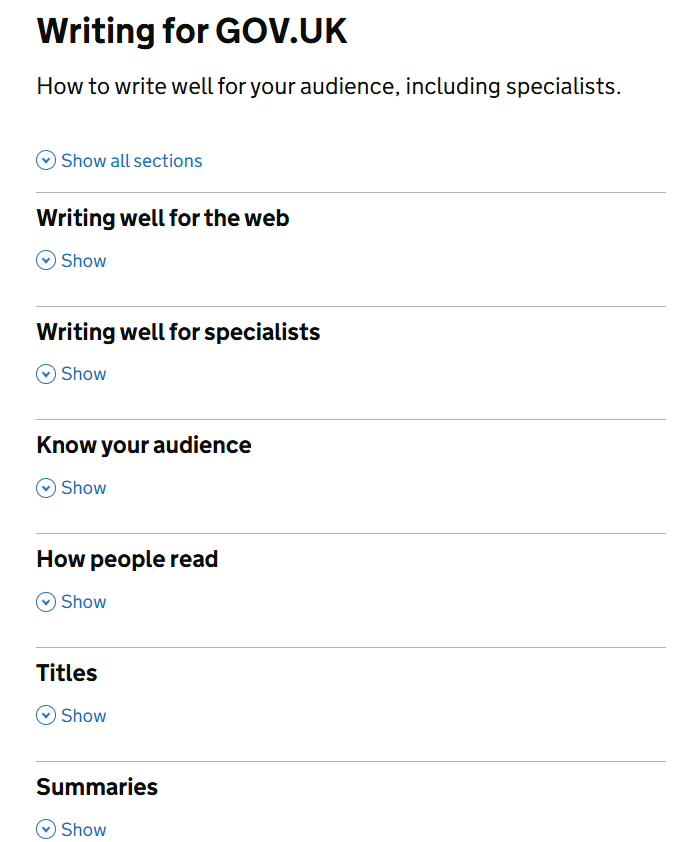700x842 pixels.
Task: Select the Writing well for the web heading
Action: [x=163, y=218]
